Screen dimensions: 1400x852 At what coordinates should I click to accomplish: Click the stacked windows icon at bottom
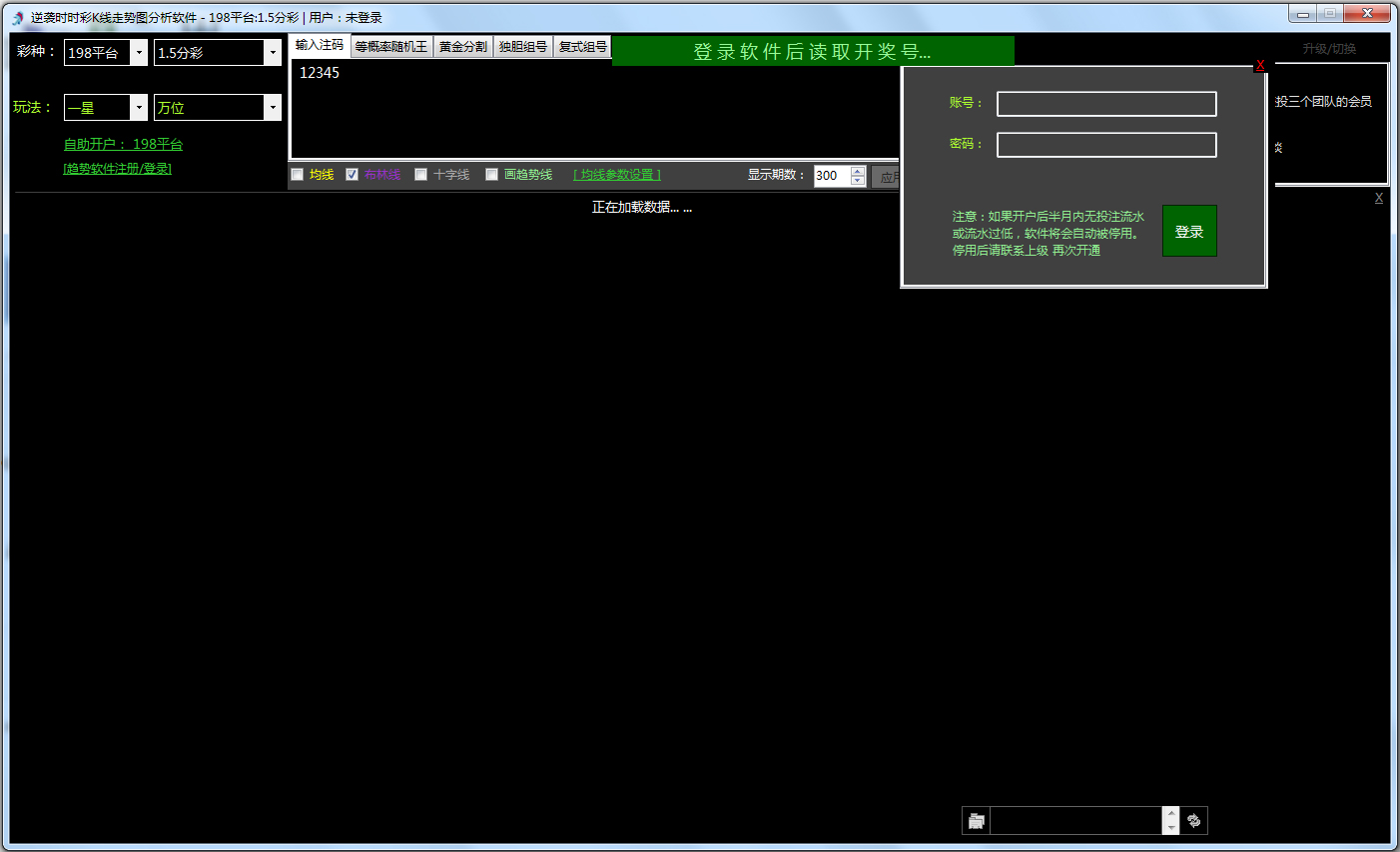pos(976,821)
